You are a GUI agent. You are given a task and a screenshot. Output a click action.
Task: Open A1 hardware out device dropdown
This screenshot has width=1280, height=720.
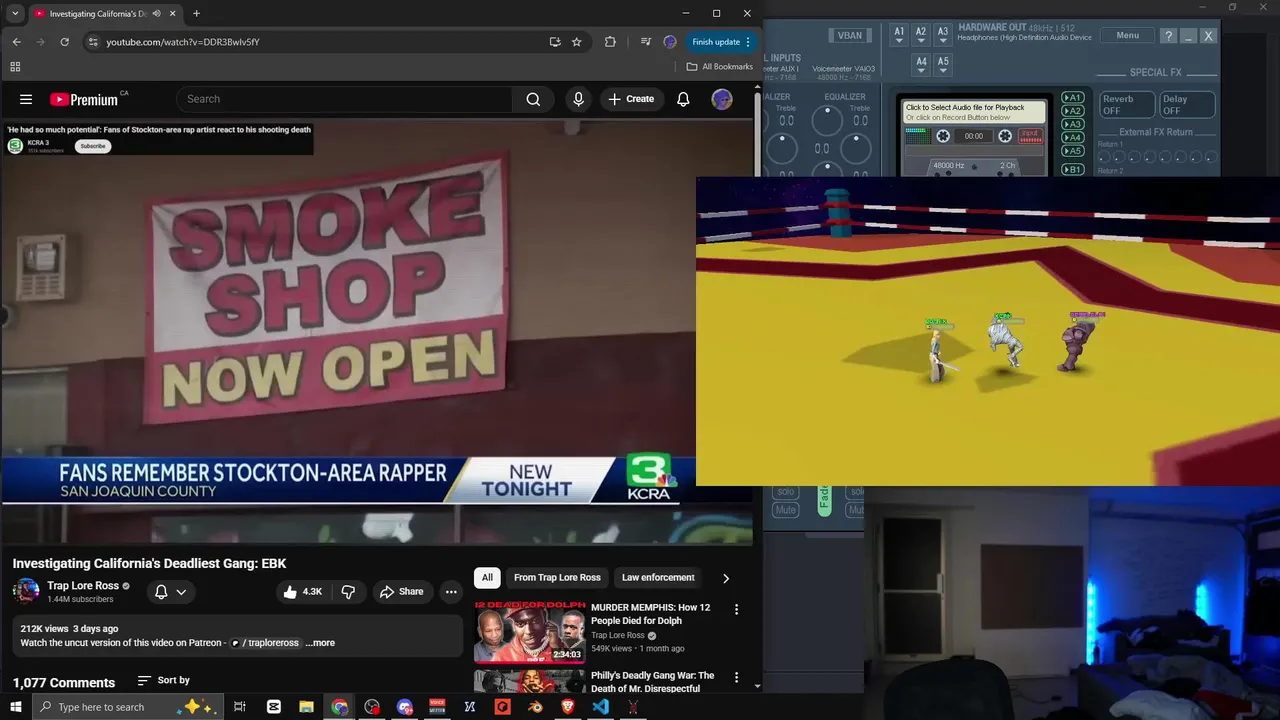[899, 35]
